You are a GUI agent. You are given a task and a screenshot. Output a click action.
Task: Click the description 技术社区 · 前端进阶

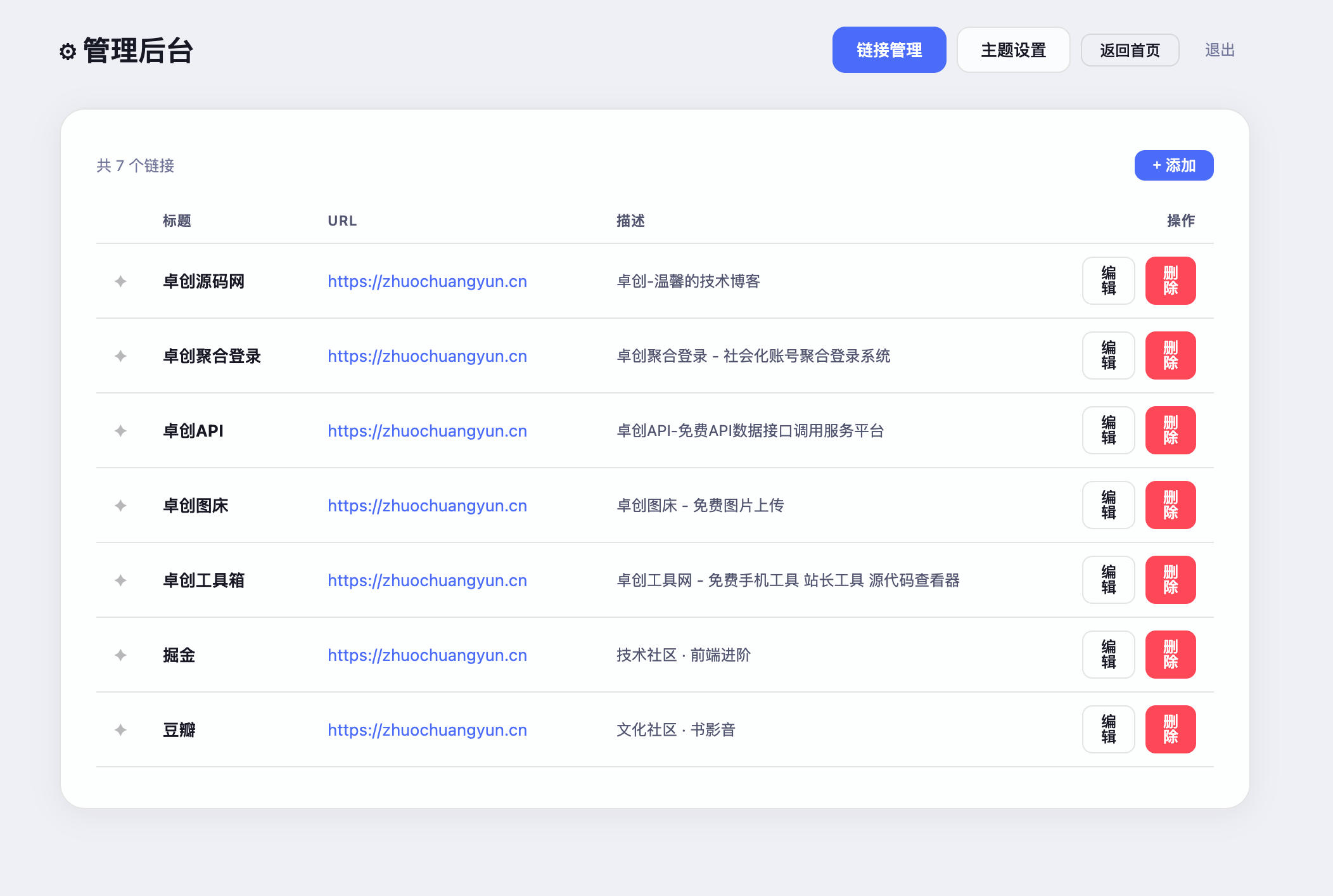click(x=684, y=655)
